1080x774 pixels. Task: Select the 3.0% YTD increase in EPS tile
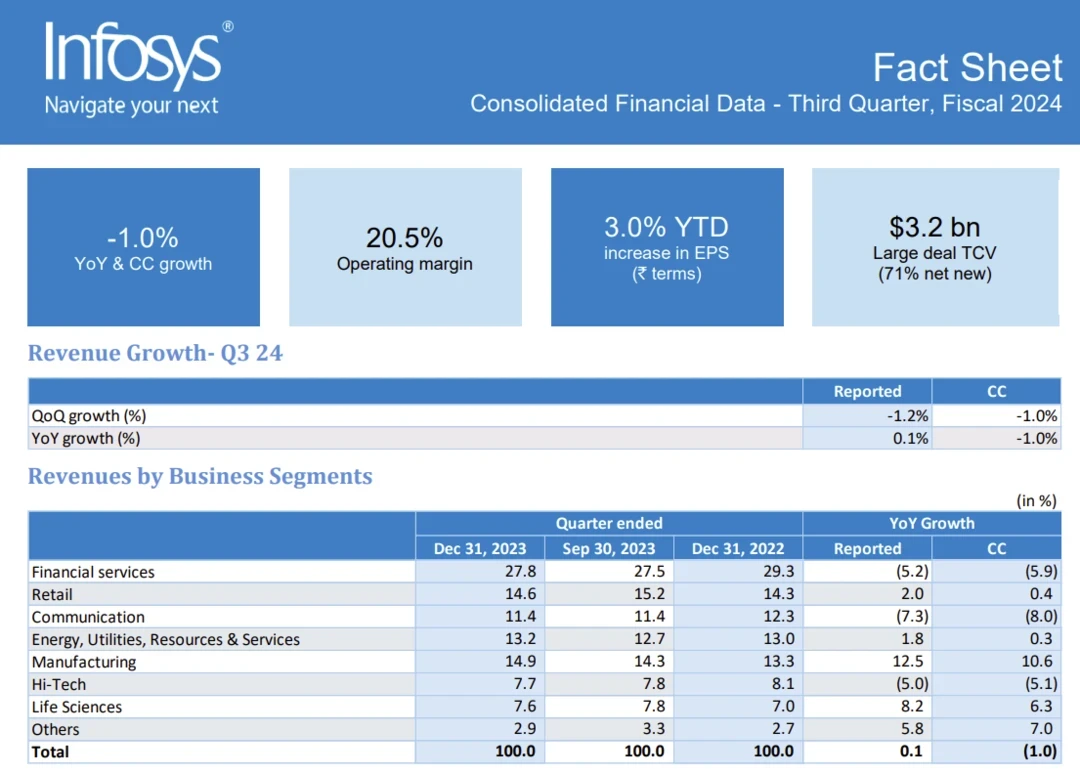click(667, 247)
